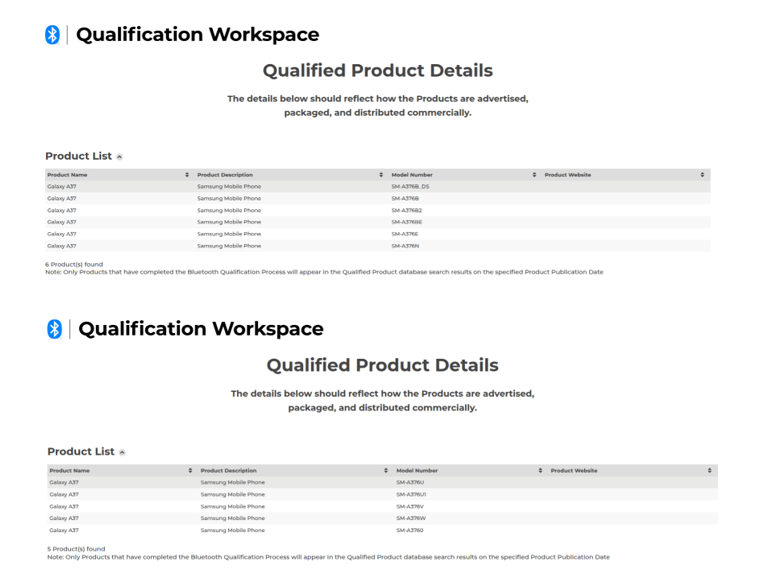Click Model Number sort arrows in bottom table
779x573 pixels.
pos(540,470)
